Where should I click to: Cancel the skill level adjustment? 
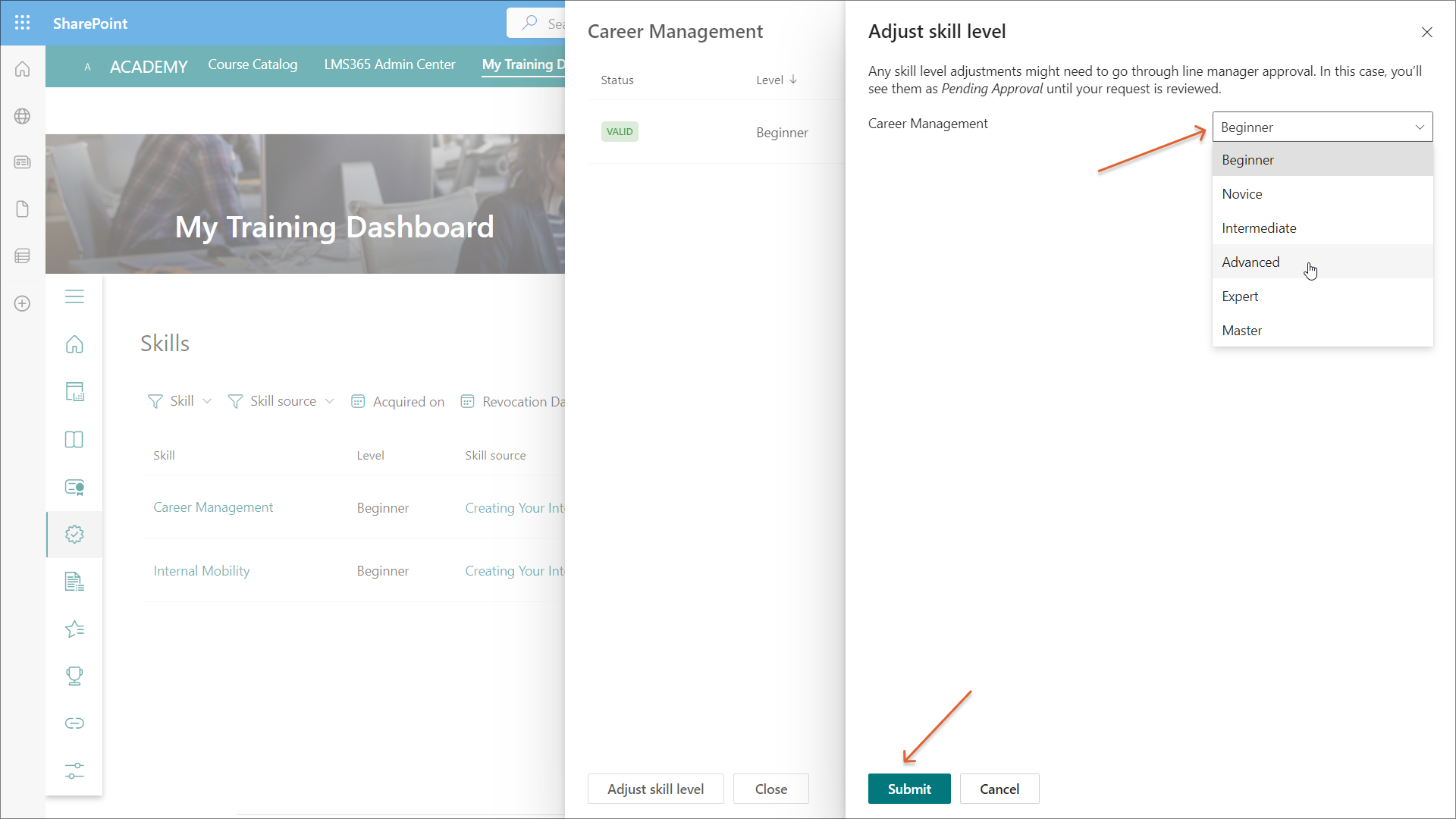pos(999,789)
